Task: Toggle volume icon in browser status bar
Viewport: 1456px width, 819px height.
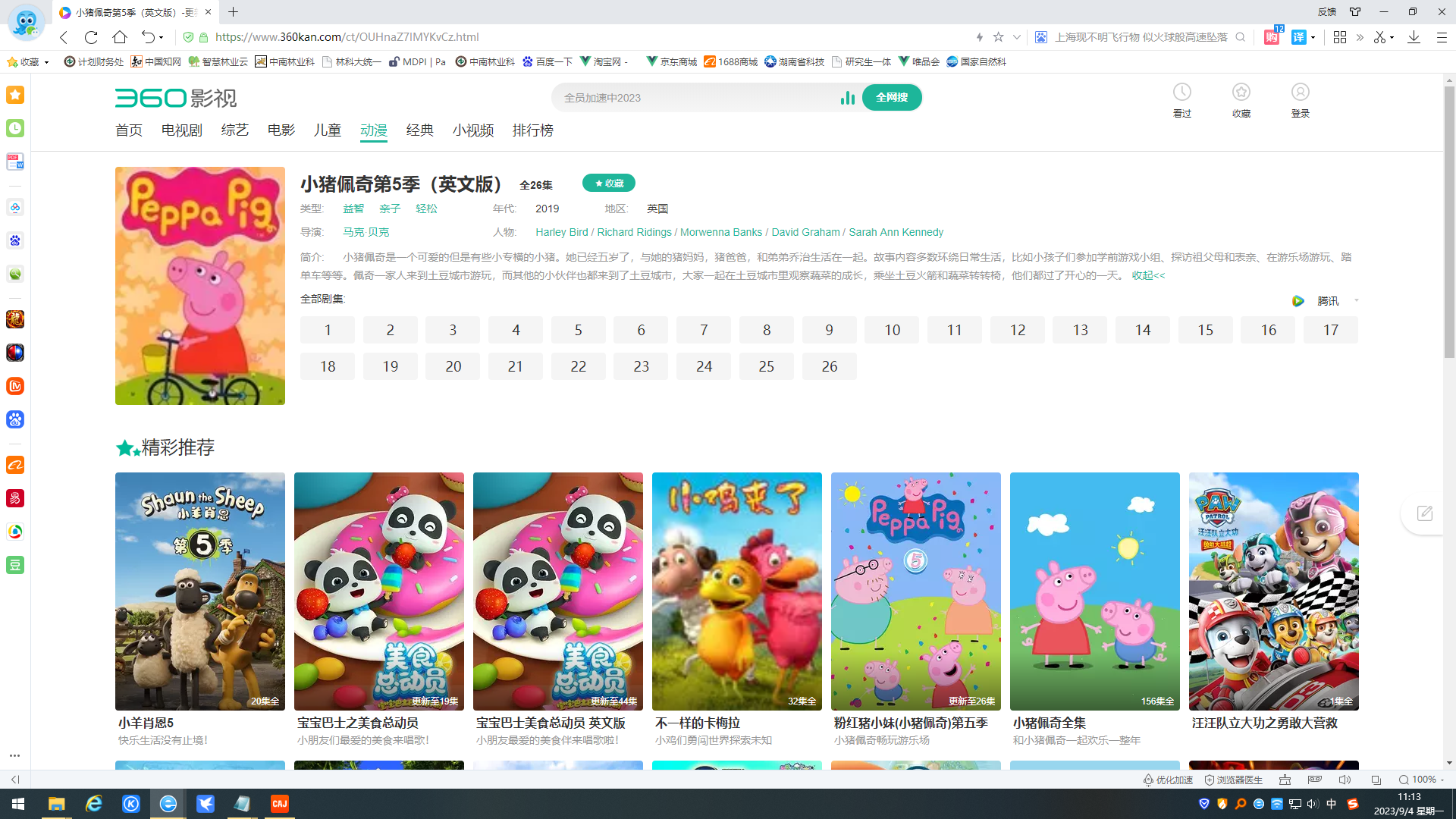Action: point(1345,780)
